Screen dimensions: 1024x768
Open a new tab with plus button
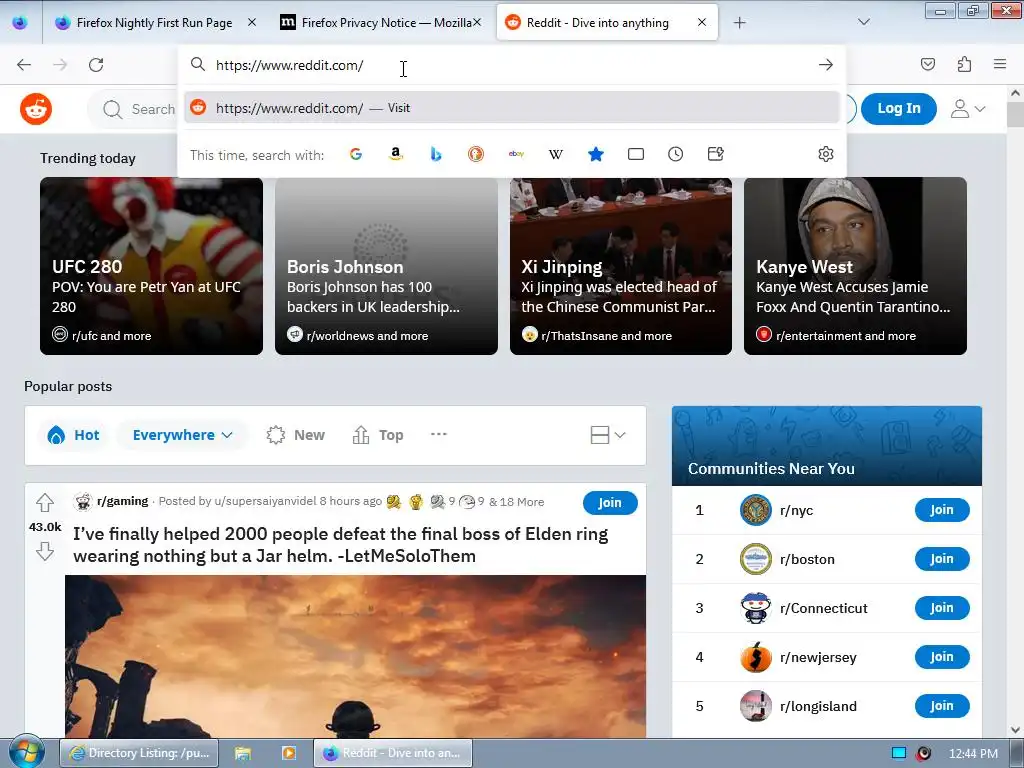739,23
